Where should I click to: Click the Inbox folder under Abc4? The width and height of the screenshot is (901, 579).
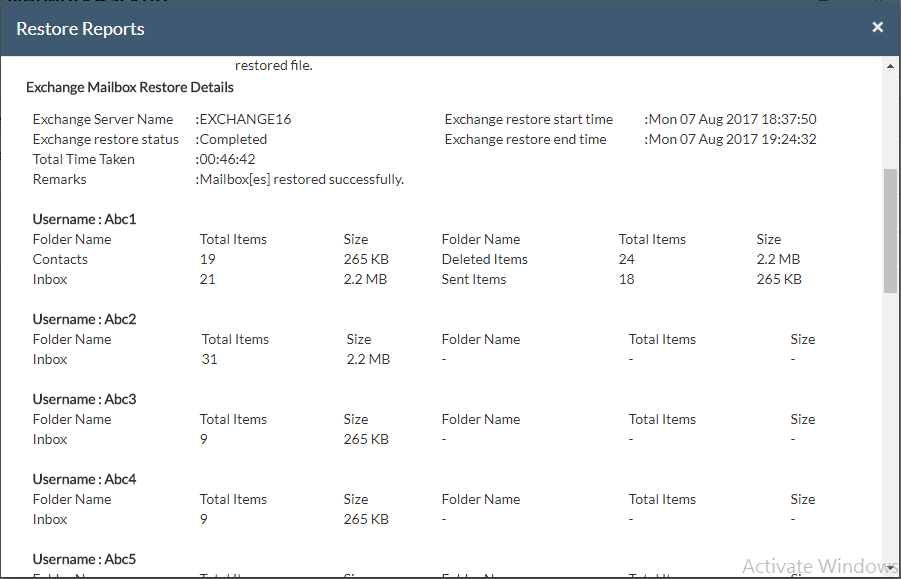(50, 519)
